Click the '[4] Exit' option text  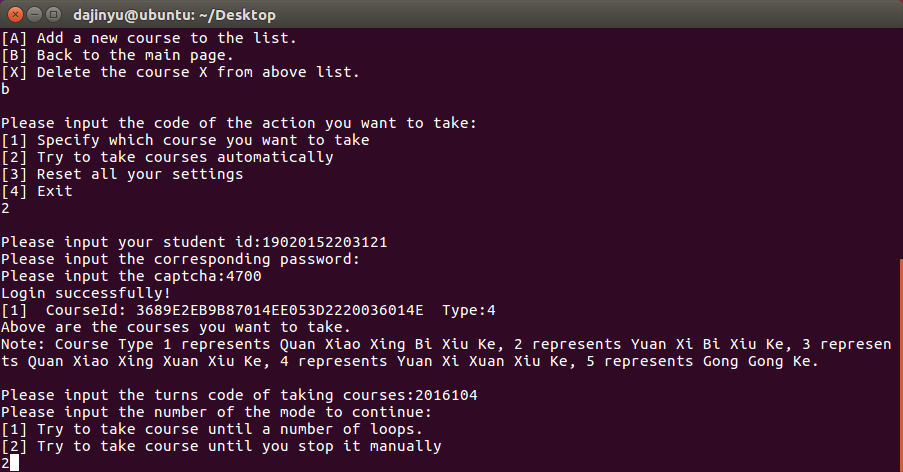(x=37, y=191)
